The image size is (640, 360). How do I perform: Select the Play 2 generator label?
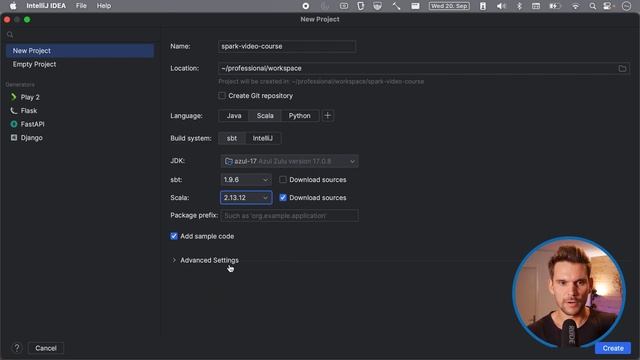pyautogui.click(x=30, y=97)
